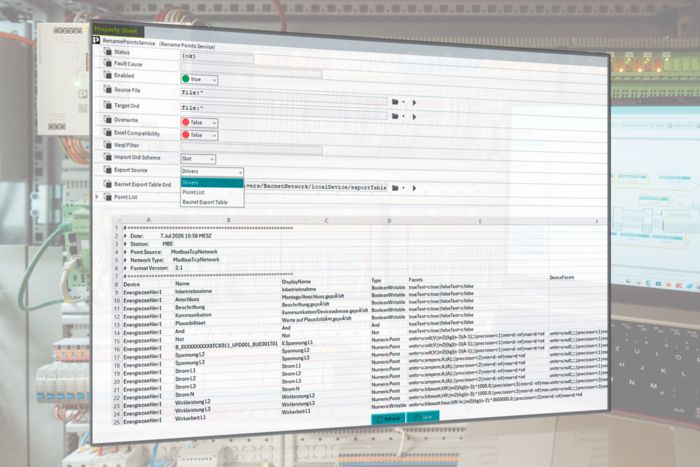Open file chooser folder icon for Source File
The width and height of the screenshot is (700, 467).
(395, 102)
